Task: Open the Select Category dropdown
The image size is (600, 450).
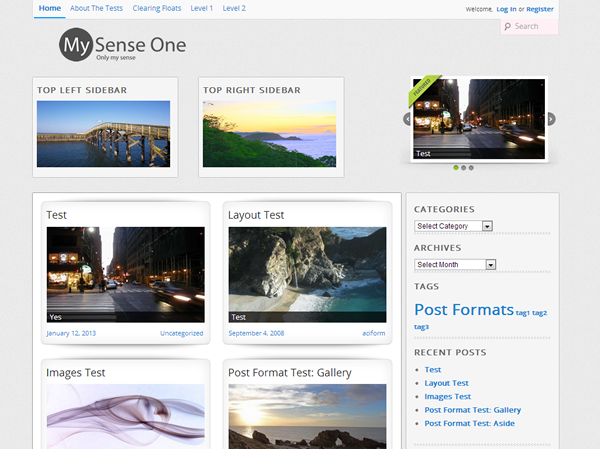Action: [453, 226]
